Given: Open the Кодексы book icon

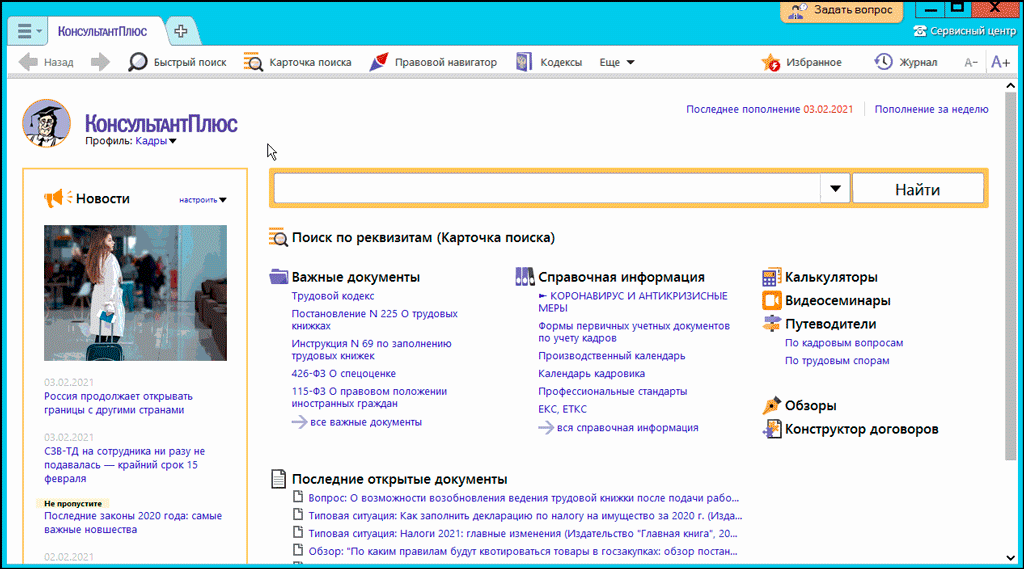Looking at the screenshot, I should coord(524,62).
